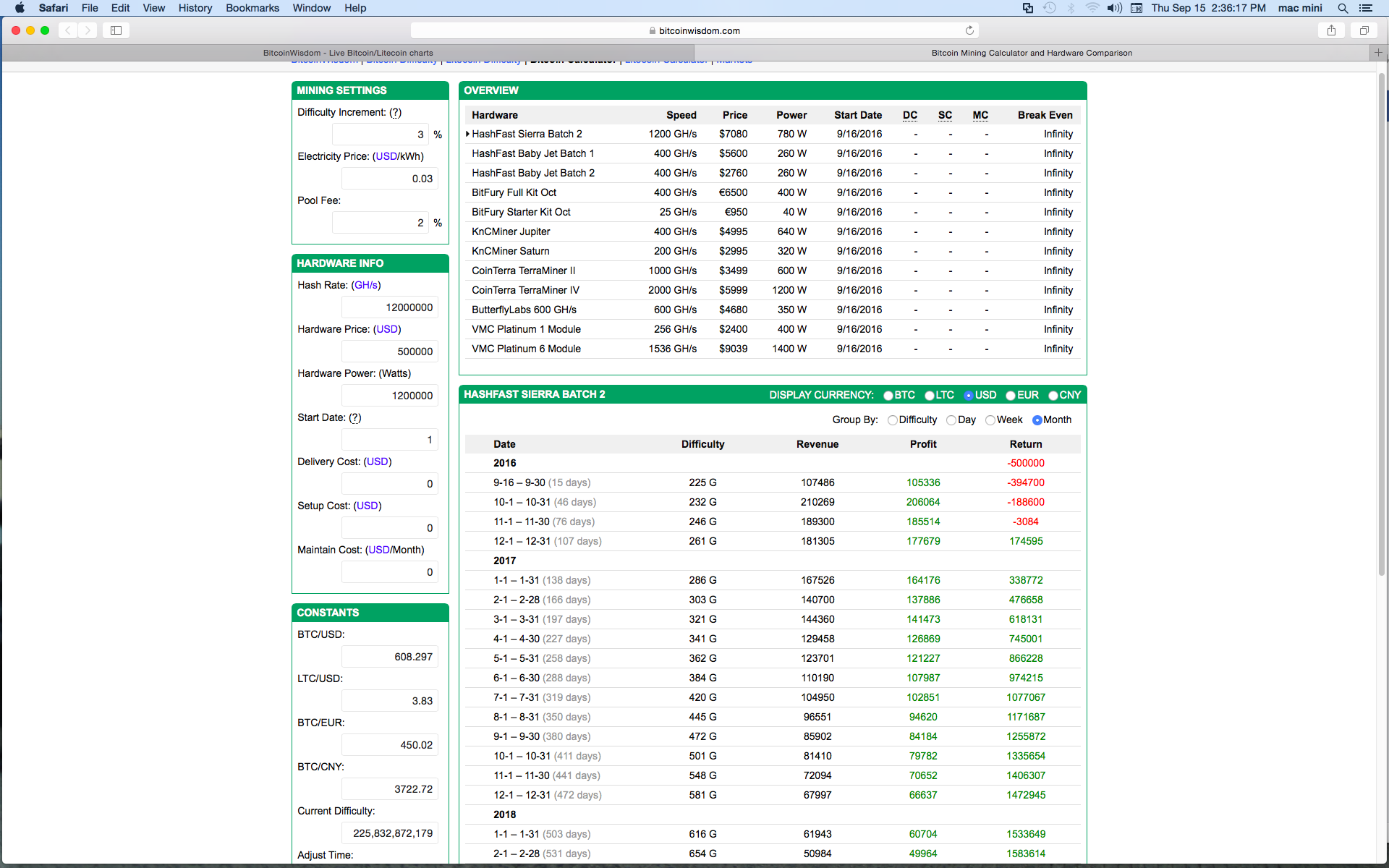The height and width of the screenshot is (868, 1389).
Task: Group results by Difficulty
Action: tap(893, 420)
